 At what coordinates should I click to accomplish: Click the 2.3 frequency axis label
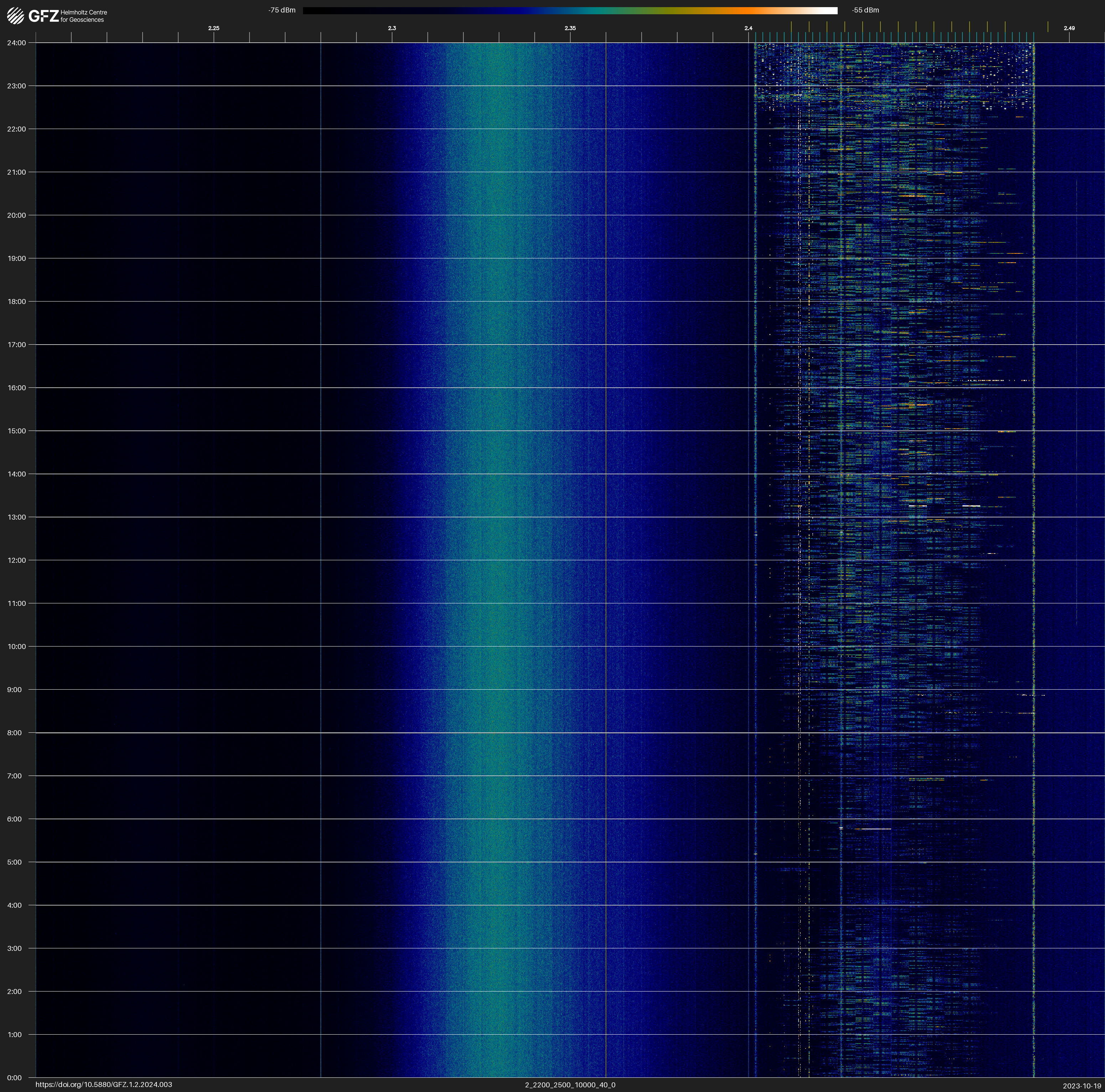[392, 28]
